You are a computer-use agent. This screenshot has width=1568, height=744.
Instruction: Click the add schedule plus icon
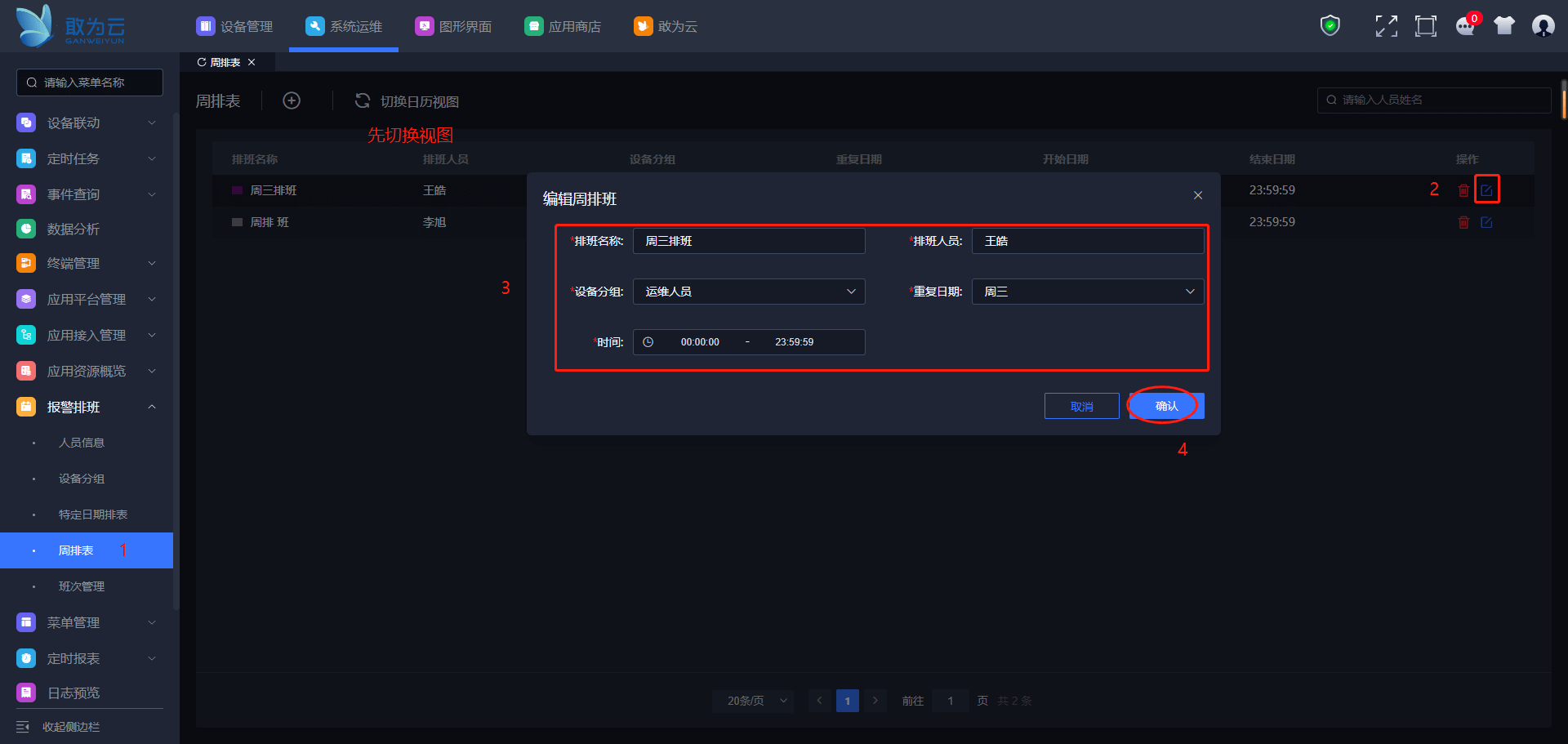click(292, 100)
